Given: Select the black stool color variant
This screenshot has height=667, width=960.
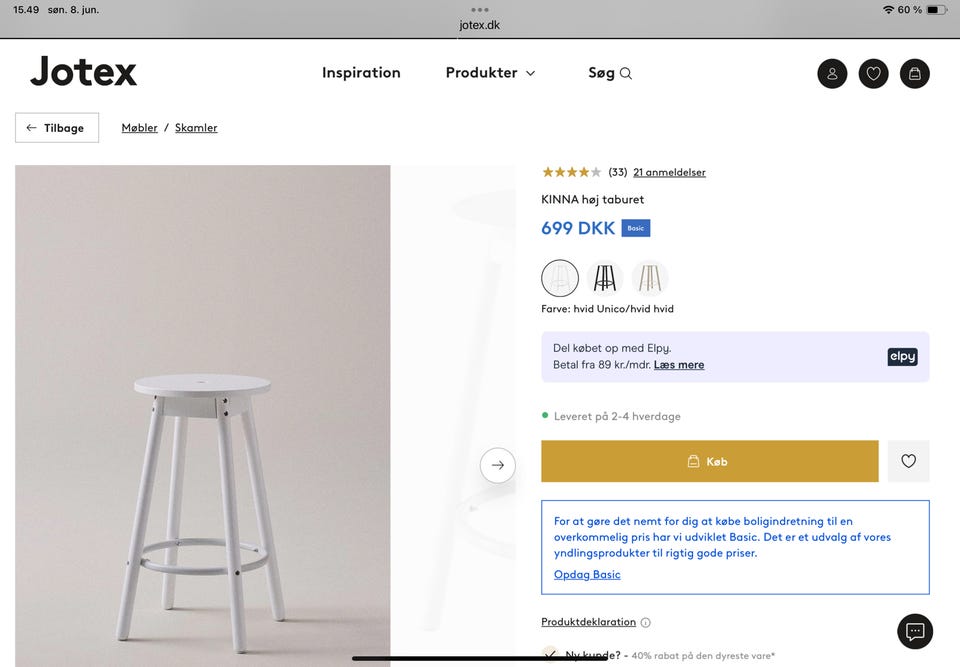Looking at the screenshot, I should point(605,278).
